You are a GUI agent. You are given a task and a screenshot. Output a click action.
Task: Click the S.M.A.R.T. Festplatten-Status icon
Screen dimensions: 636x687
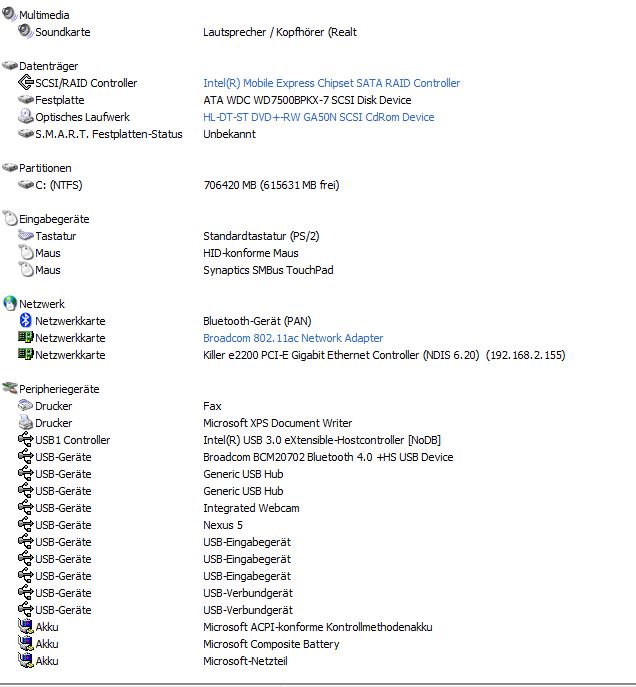26,133
